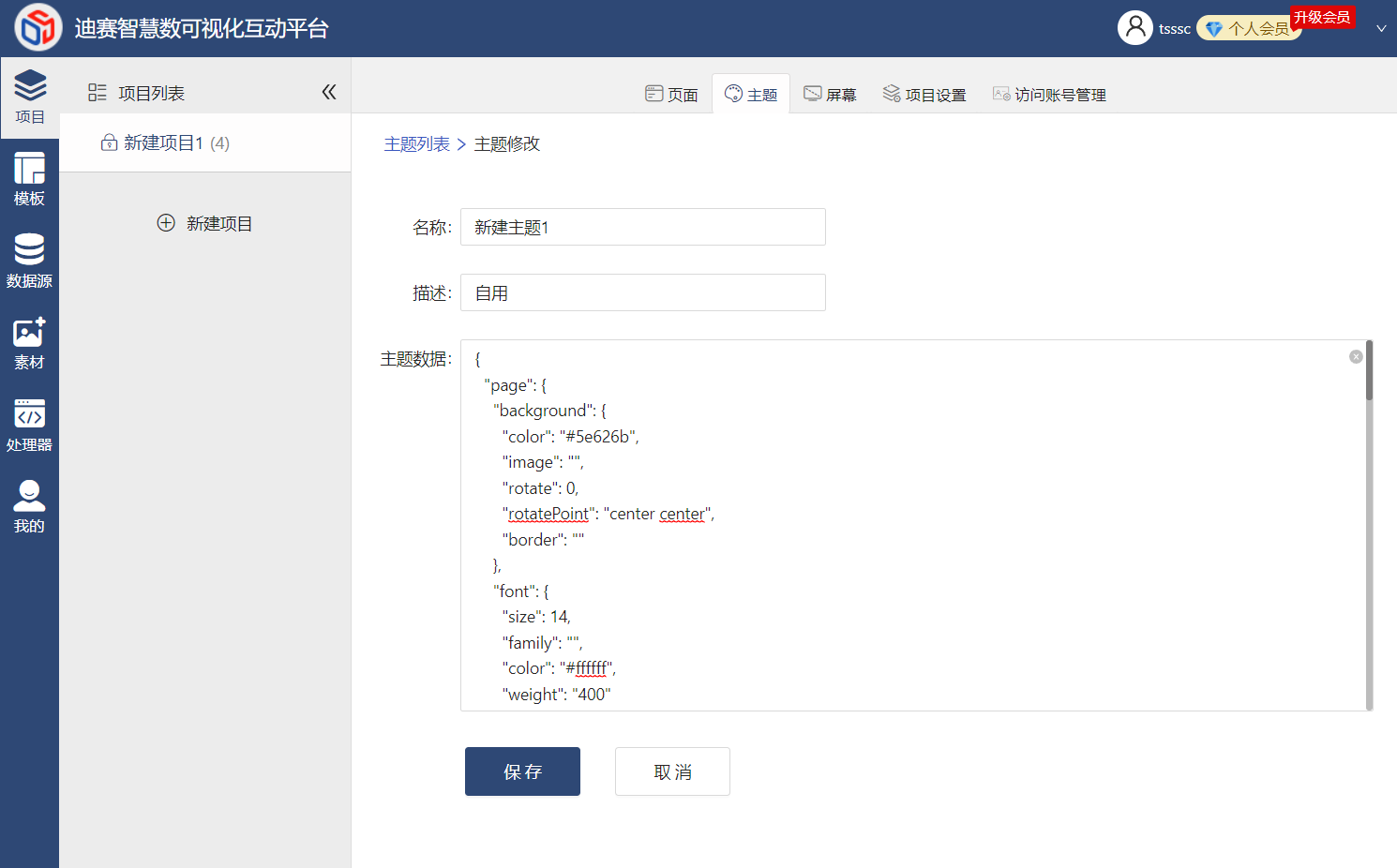1397x868 pixels.
Task: Click the platform logo icon
Action: [x=38, y=27]
